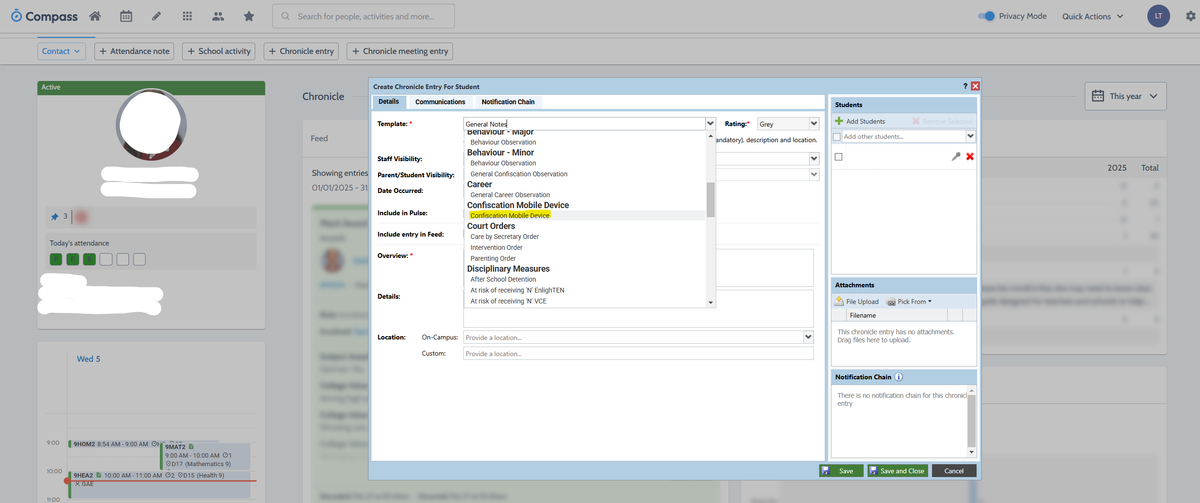The width and height of the screenshot is (1200, 503).
Task: Open the help question mark in the dialog header
Action: point(965,87)
